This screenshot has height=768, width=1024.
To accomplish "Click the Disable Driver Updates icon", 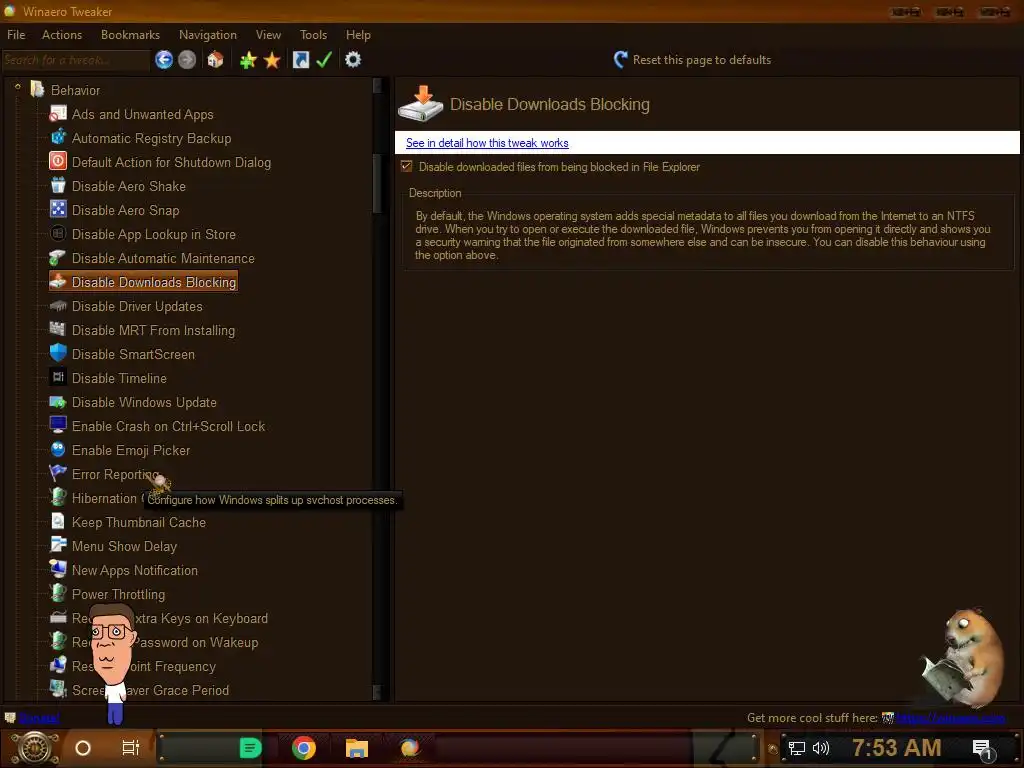I will [x=58, y=306].
